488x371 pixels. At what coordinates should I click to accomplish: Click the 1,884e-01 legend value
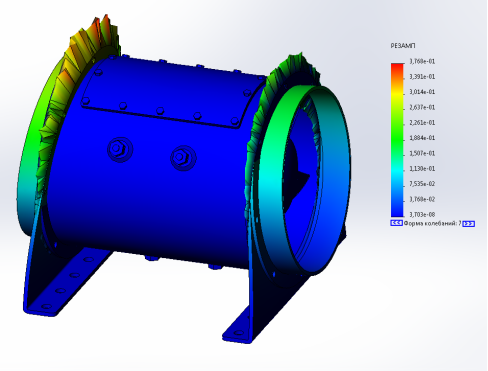pos(422,138)
